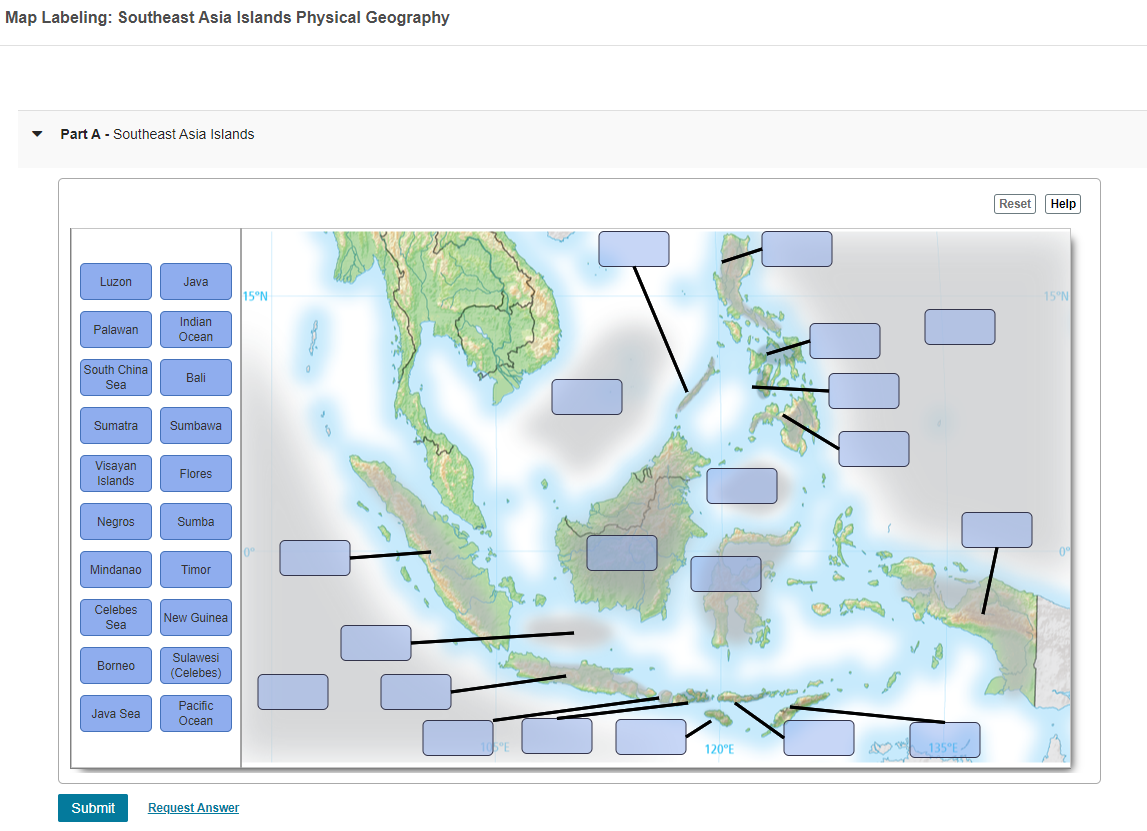Open the Help dialog
The image size is (1147, 831).
tap(1062, 203)
